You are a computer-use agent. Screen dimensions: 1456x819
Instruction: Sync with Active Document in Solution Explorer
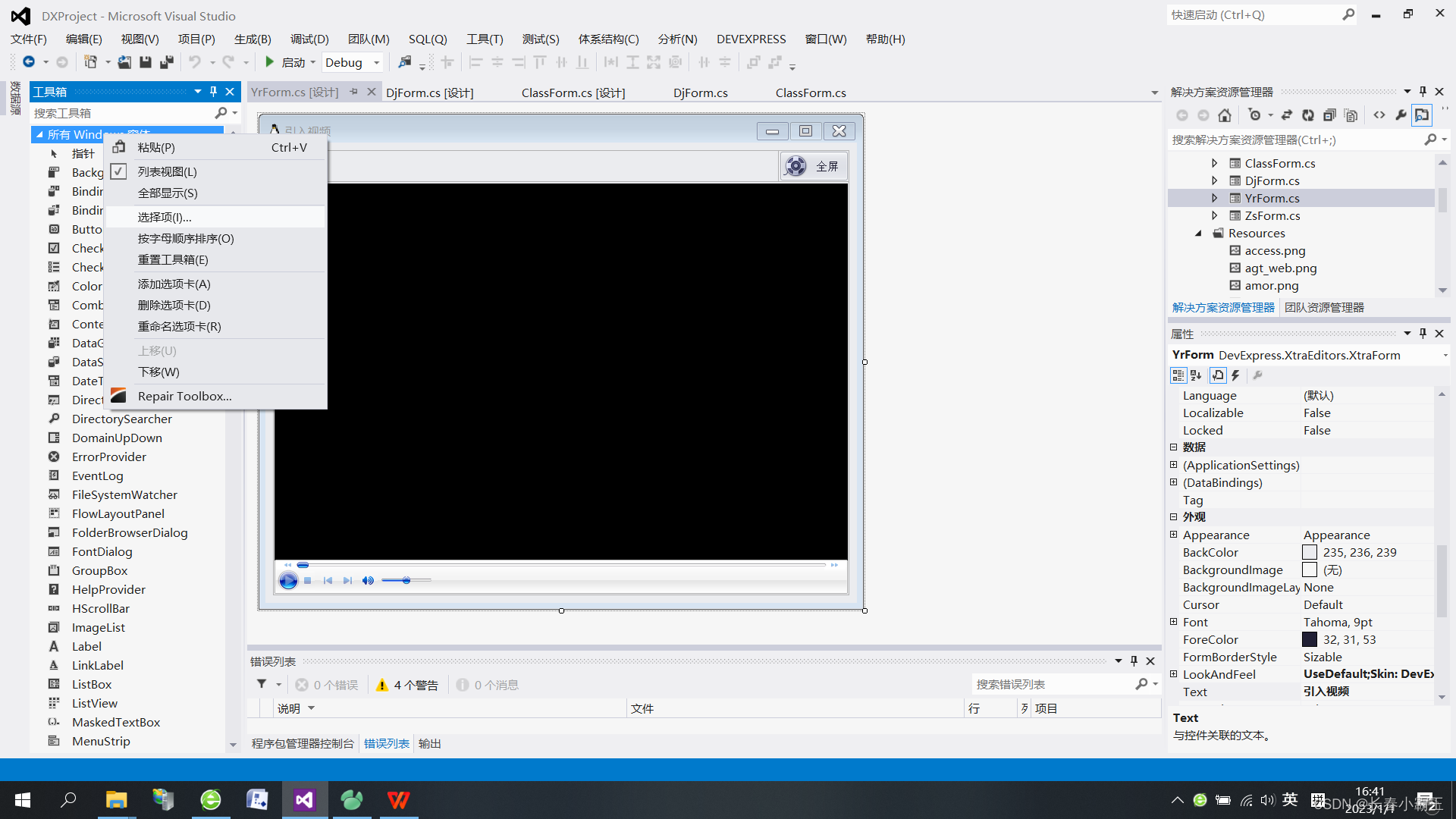[x=1287, y=115]
